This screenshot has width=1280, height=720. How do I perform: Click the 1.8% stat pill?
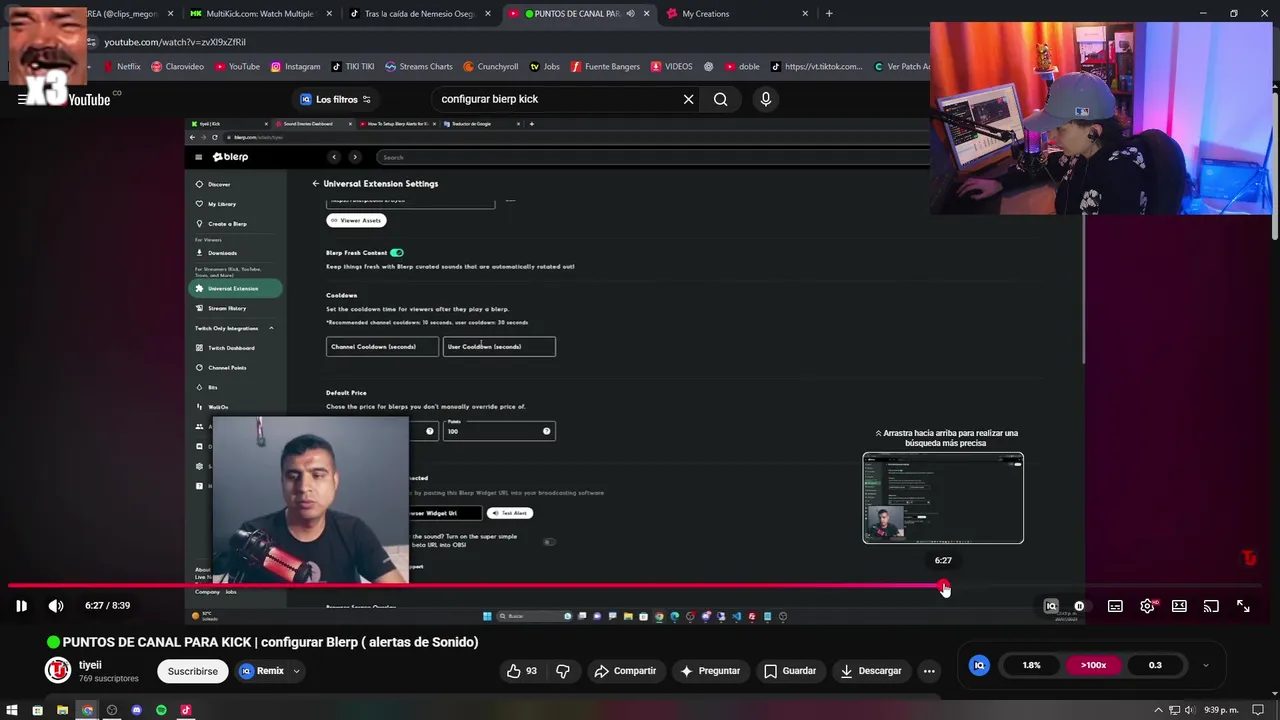pos(1031,665)
